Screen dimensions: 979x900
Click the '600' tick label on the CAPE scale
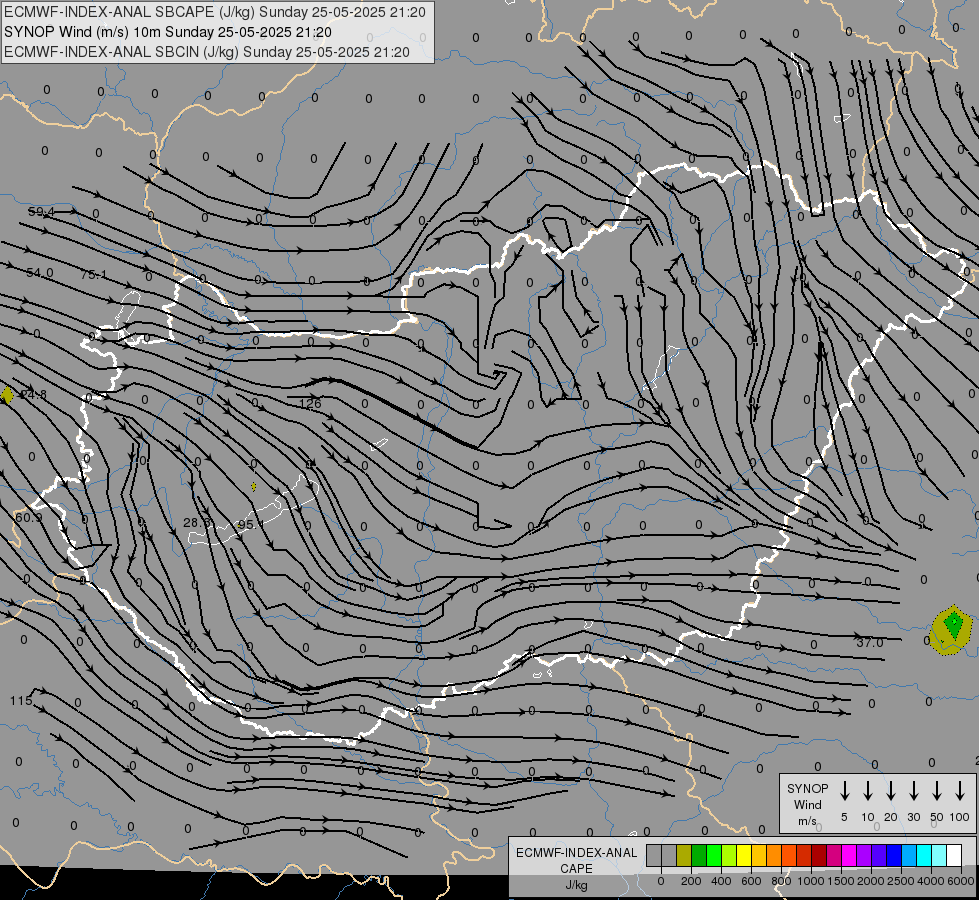click(751, 881)
